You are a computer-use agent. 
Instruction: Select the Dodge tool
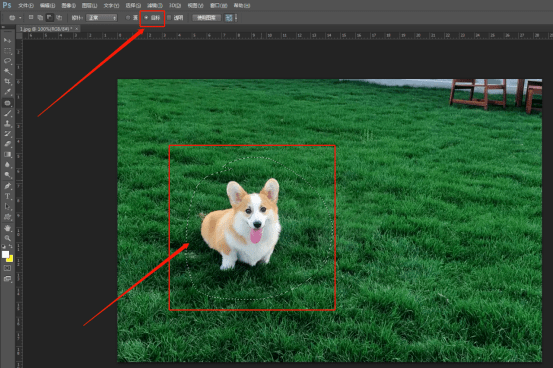(x=7, y=175)
